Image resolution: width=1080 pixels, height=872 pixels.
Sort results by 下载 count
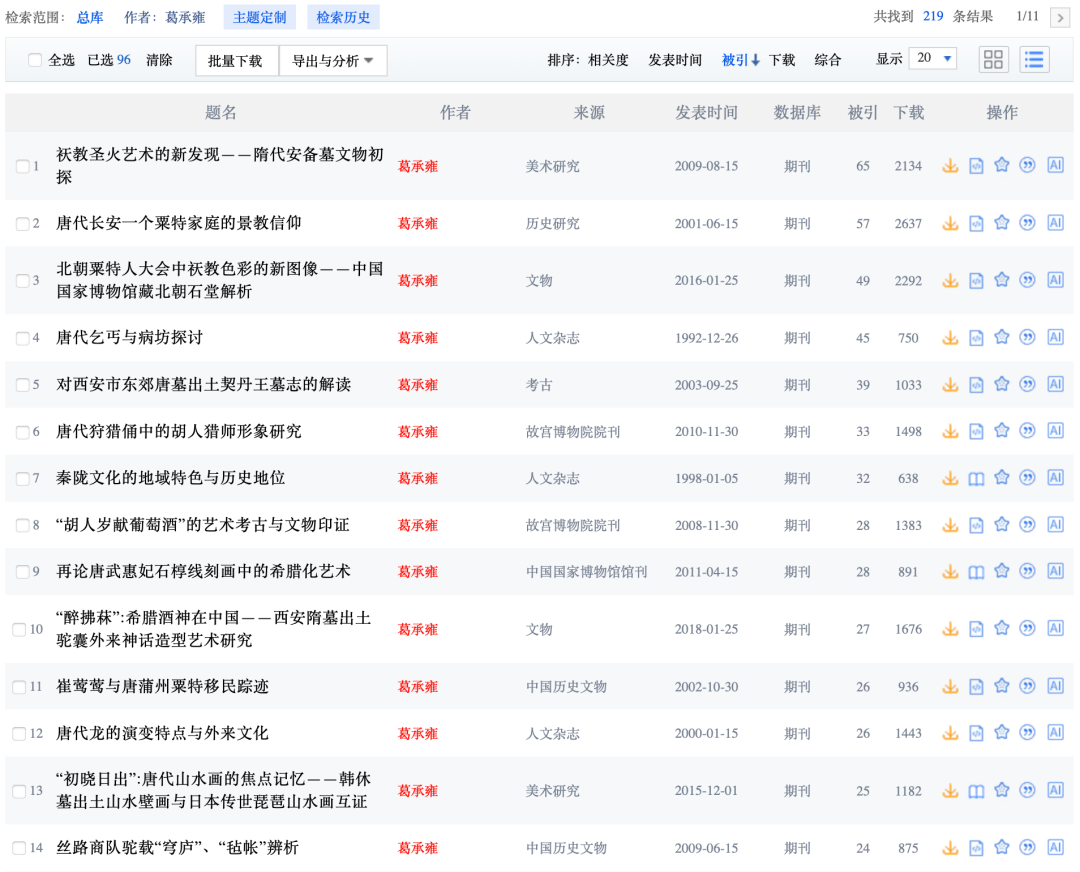tap(782, 60)
